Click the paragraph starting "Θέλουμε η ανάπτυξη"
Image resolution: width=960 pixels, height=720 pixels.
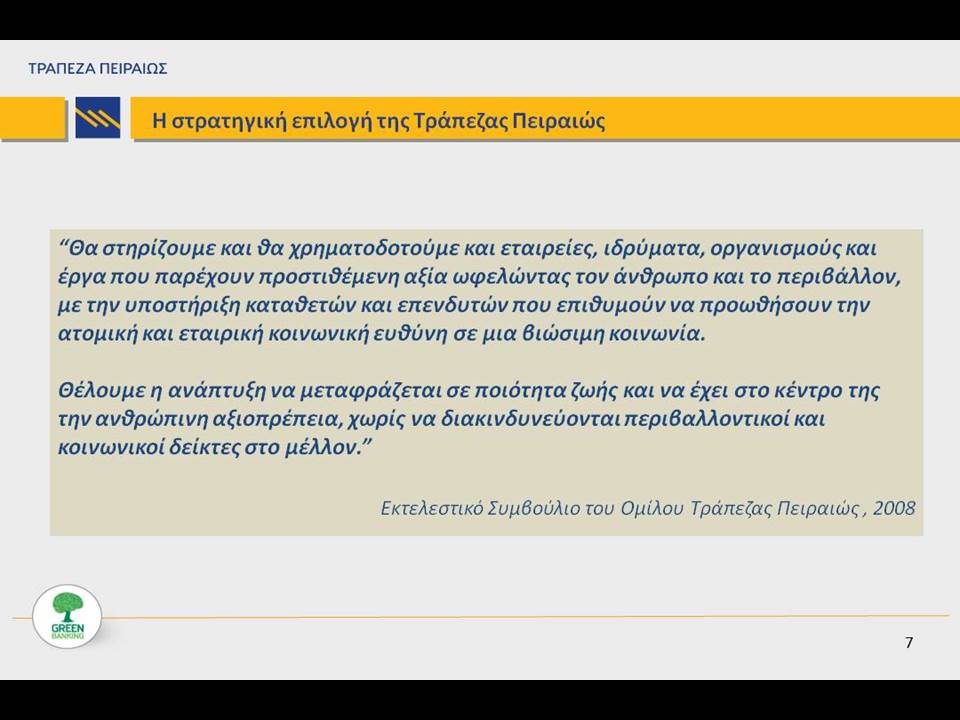[x=468, y=419]
